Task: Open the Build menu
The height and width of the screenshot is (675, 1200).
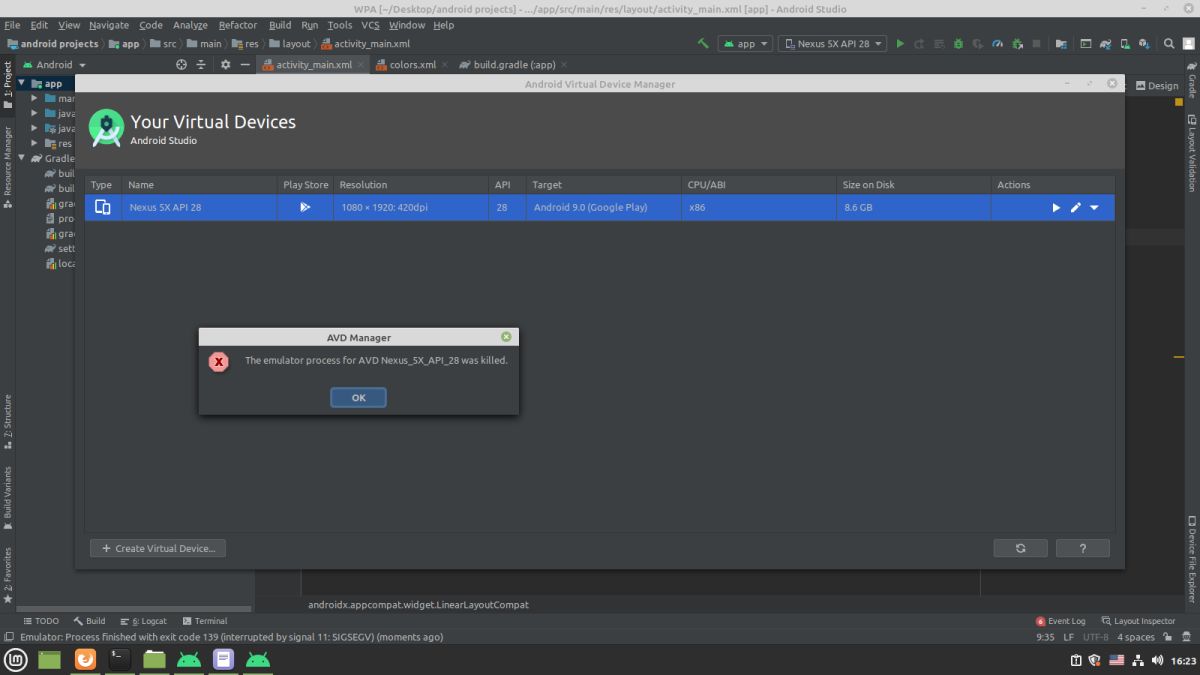Action: pyautogui.click(x=280, y=25)
